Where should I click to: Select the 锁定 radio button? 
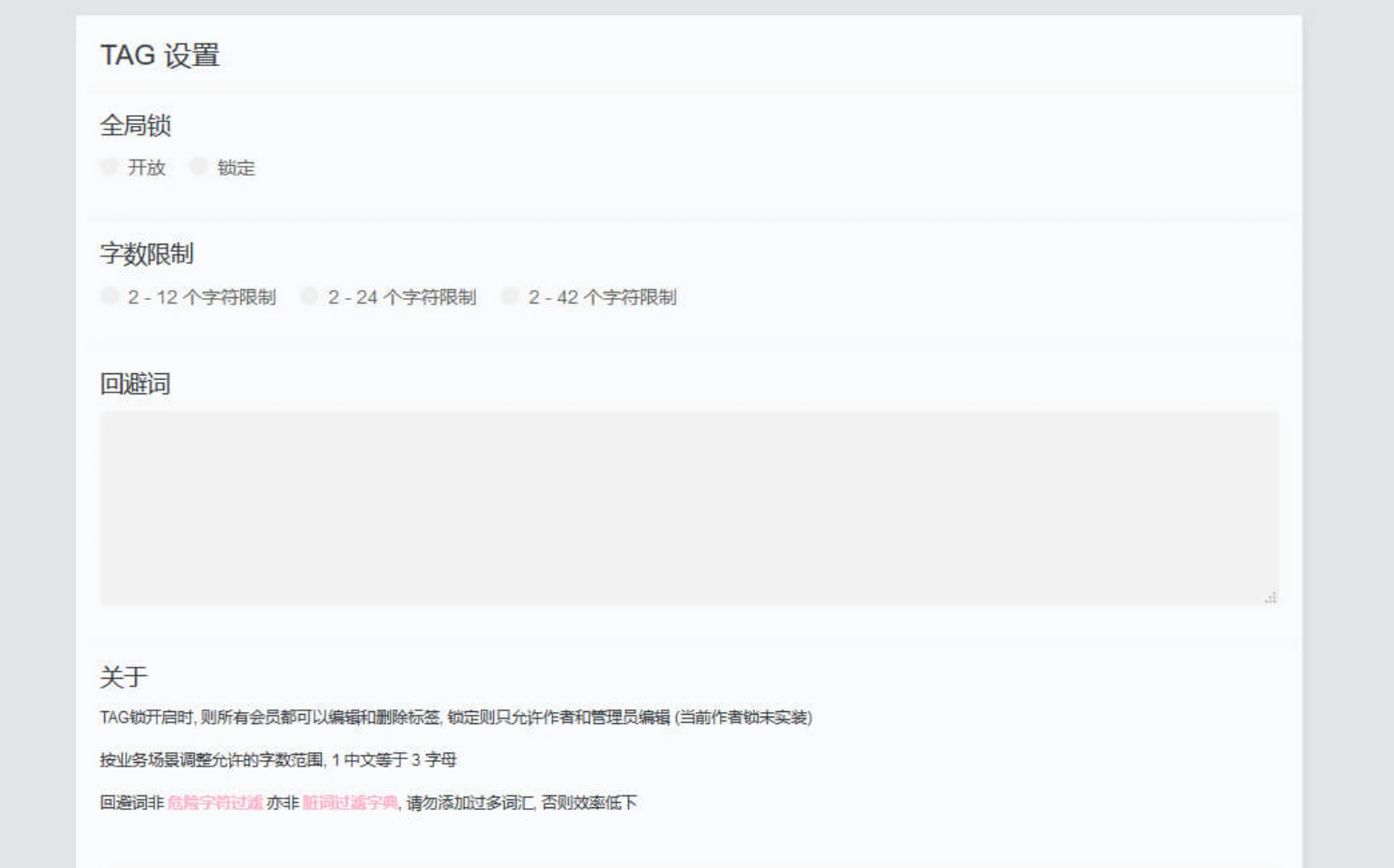click(x=199, y=168)
